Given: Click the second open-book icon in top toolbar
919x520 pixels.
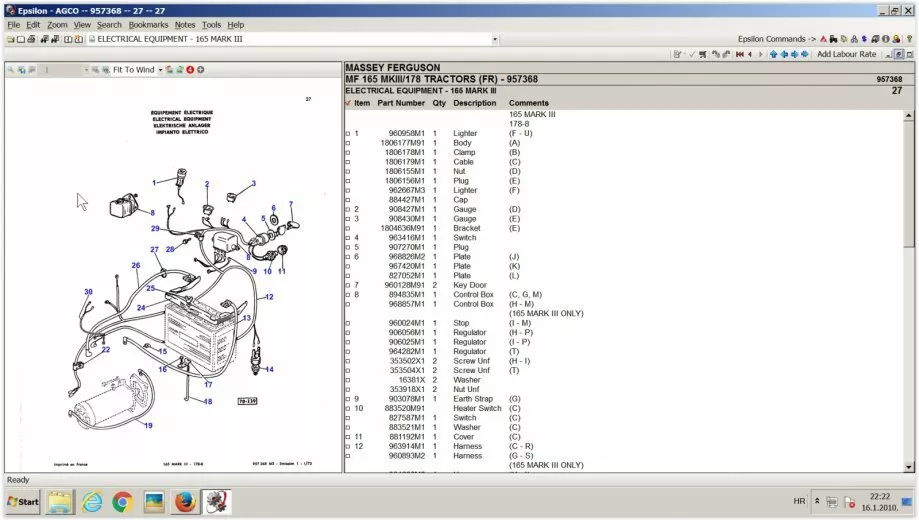Looking at the screenshot, I should (x=79, y=39).
